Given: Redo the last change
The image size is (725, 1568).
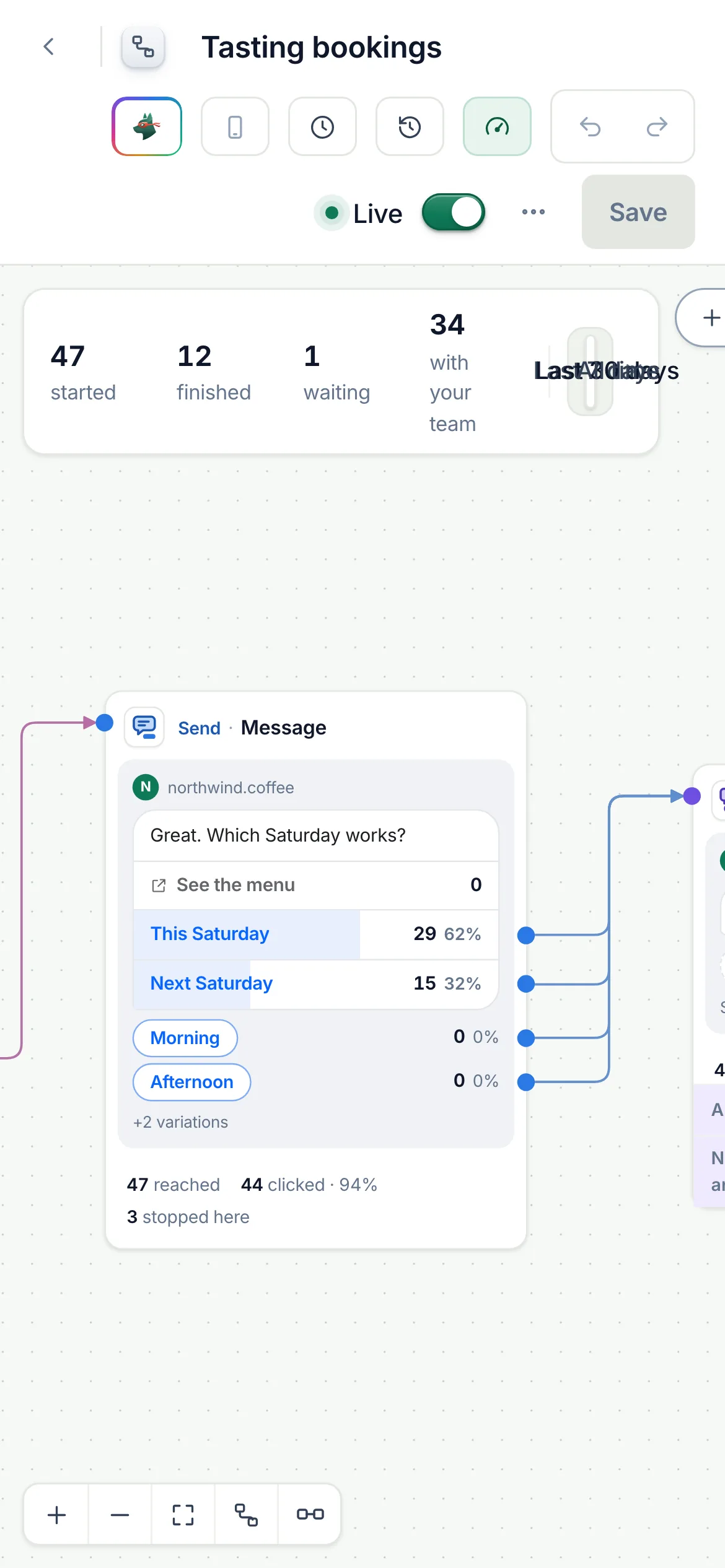Looking at the screenshot, I should (657, 126).
